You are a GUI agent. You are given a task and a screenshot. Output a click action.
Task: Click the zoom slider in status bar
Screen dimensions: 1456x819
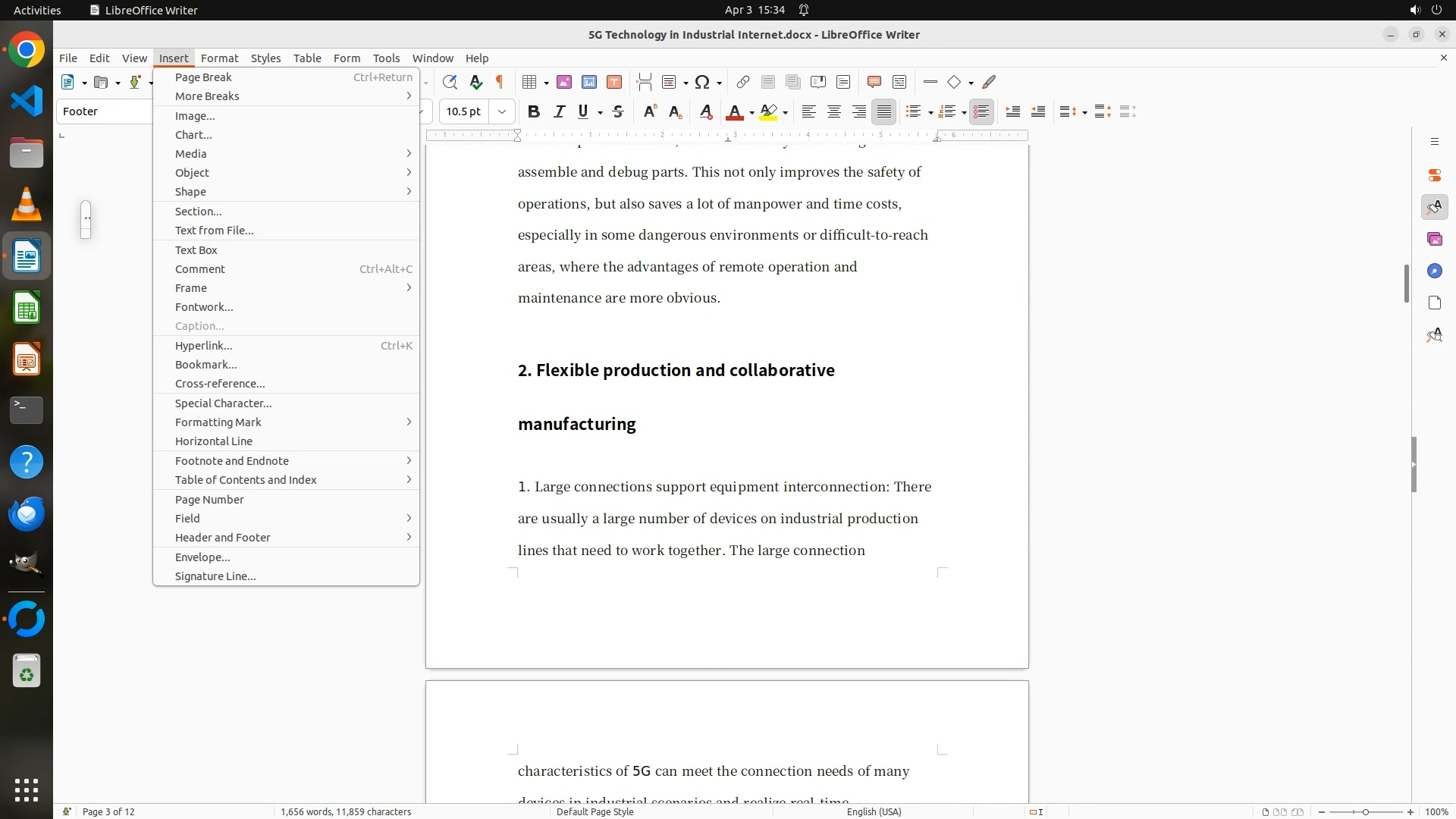[1365, 811]
